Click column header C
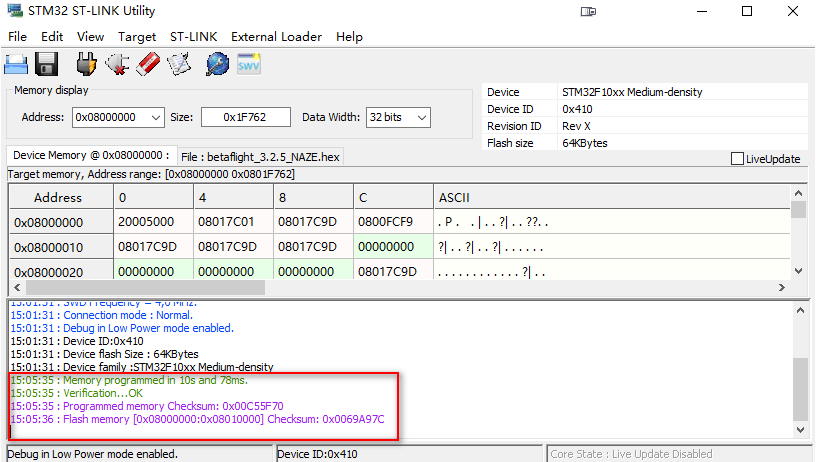Screen dimensions: 816x462 tap(393, 198)
